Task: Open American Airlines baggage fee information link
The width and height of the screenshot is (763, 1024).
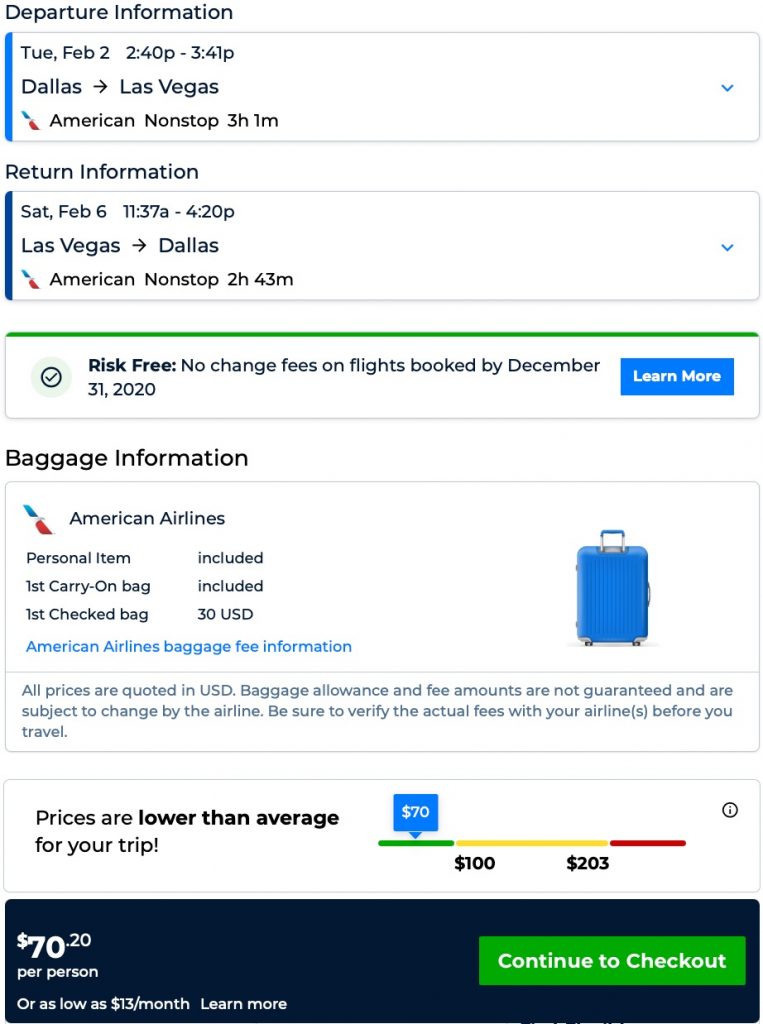Action: click(x=189, y=647)
